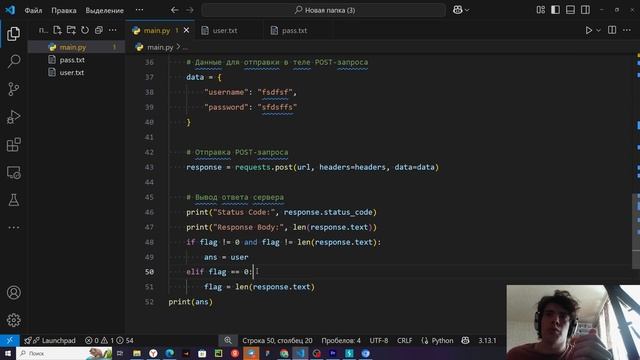Open Yandex Browser from the taskbar
This screenshot has width=640, height=360.
click(x=153, y=353)
